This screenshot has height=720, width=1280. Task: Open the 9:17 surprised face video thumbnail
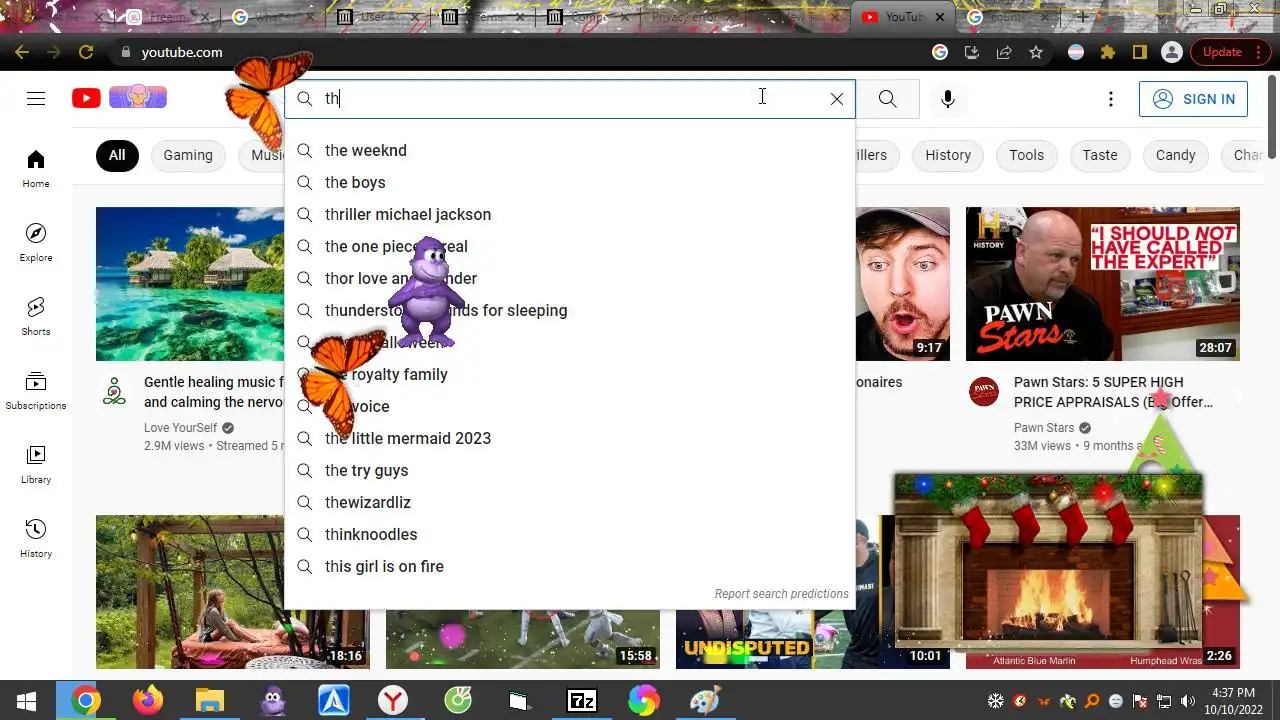pyautogui.click(x=902, y=284)
